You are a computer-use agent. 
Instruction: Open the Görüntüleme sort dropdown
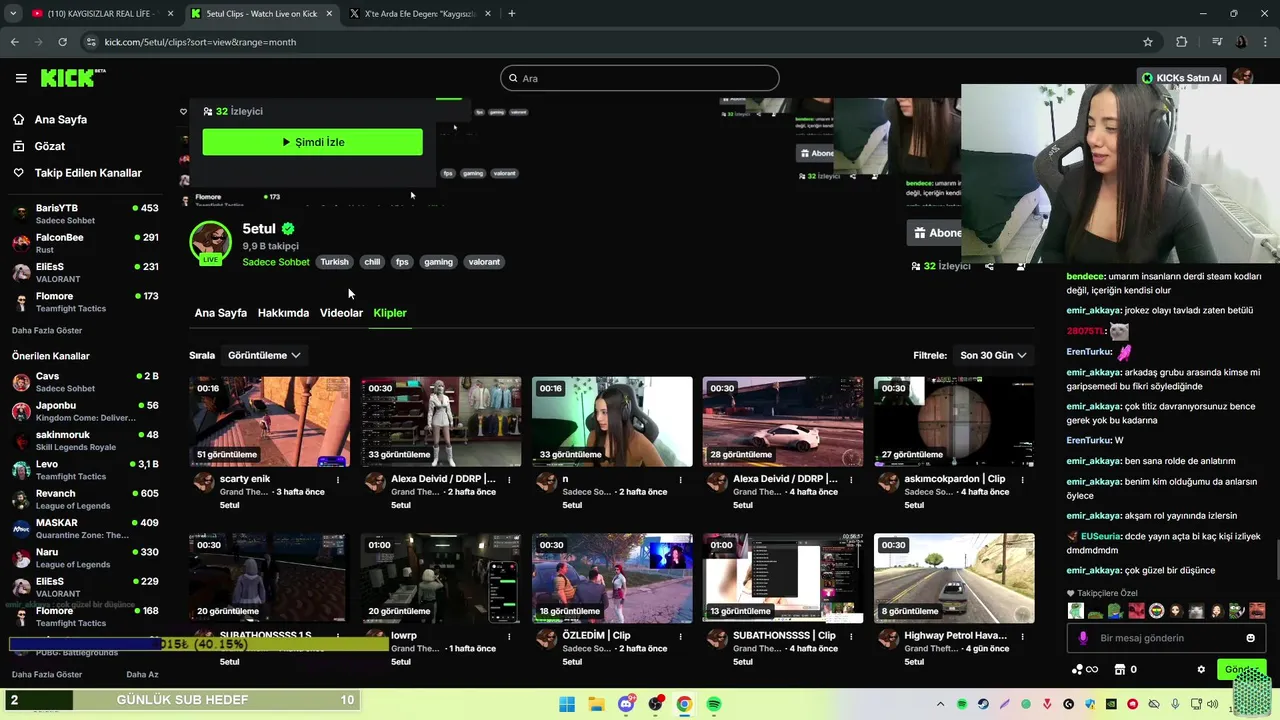(264, 355)
